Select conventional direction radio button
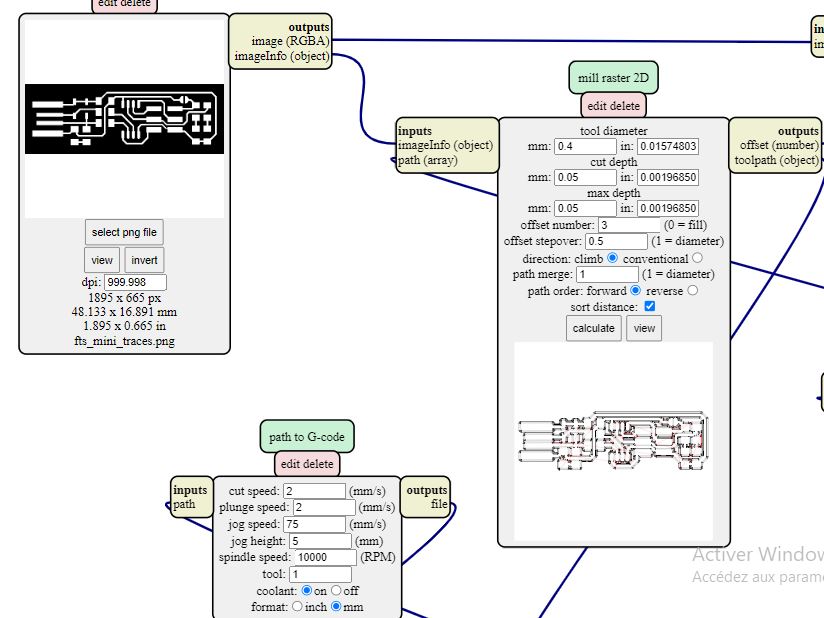 (x=697, y=258)
